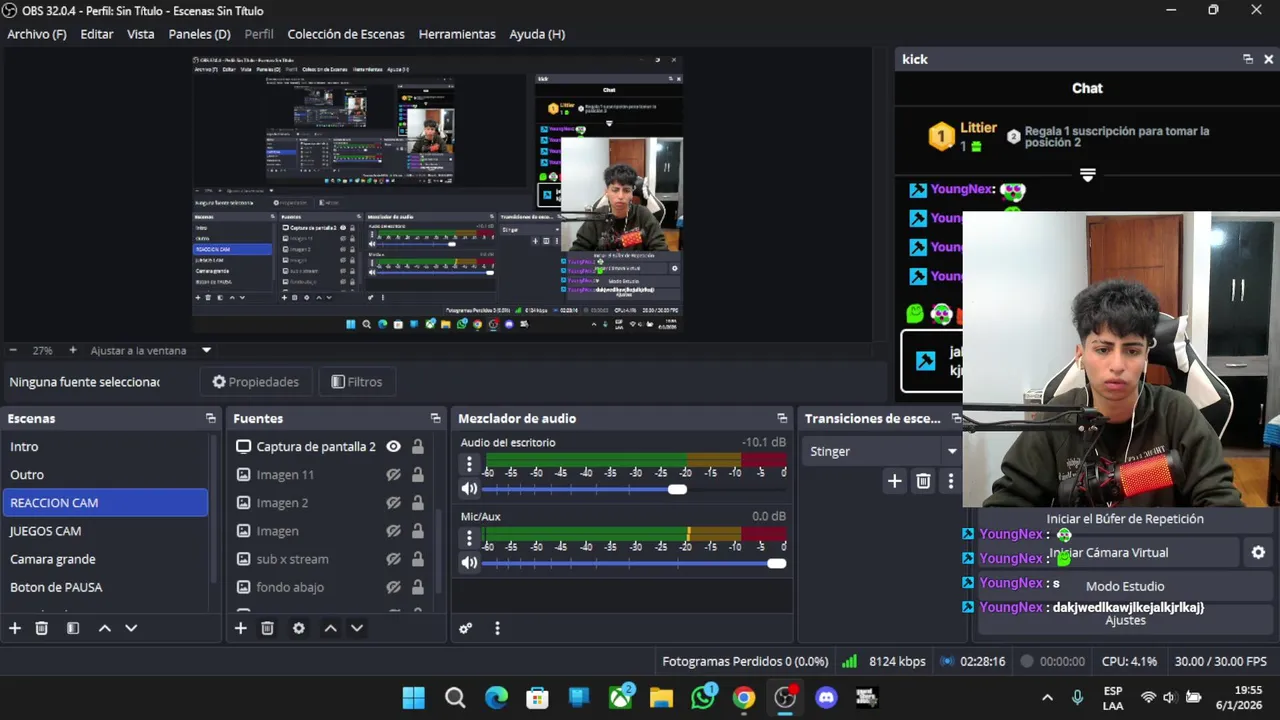Open the Paneles menu
Screen dimensions: 1280x720
coord(200,34)
